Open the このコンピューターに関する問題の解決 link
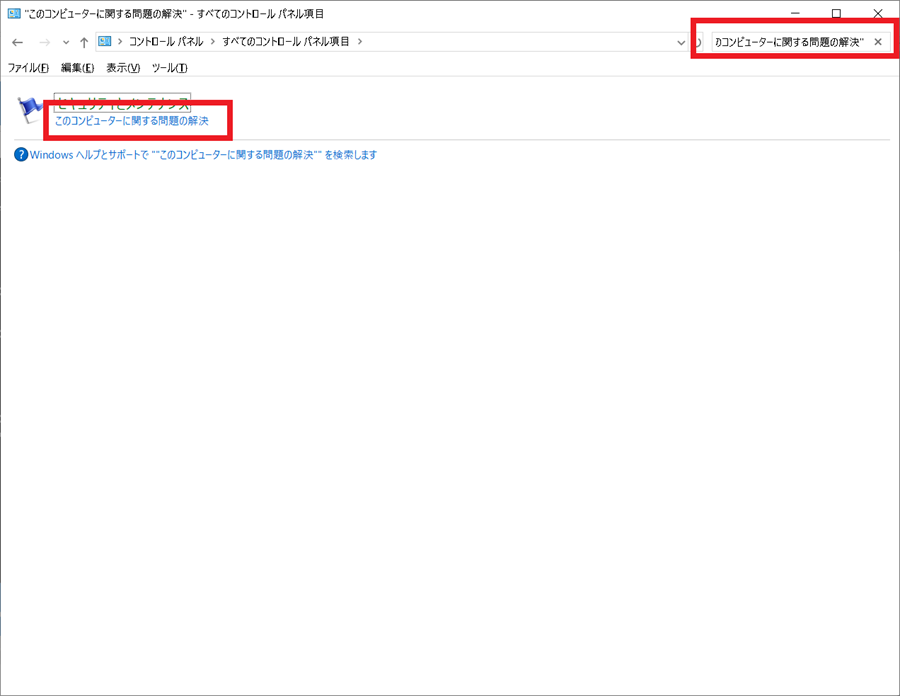Image resolution: width=900 pixels, height=696 pixels. coord(131,121)
